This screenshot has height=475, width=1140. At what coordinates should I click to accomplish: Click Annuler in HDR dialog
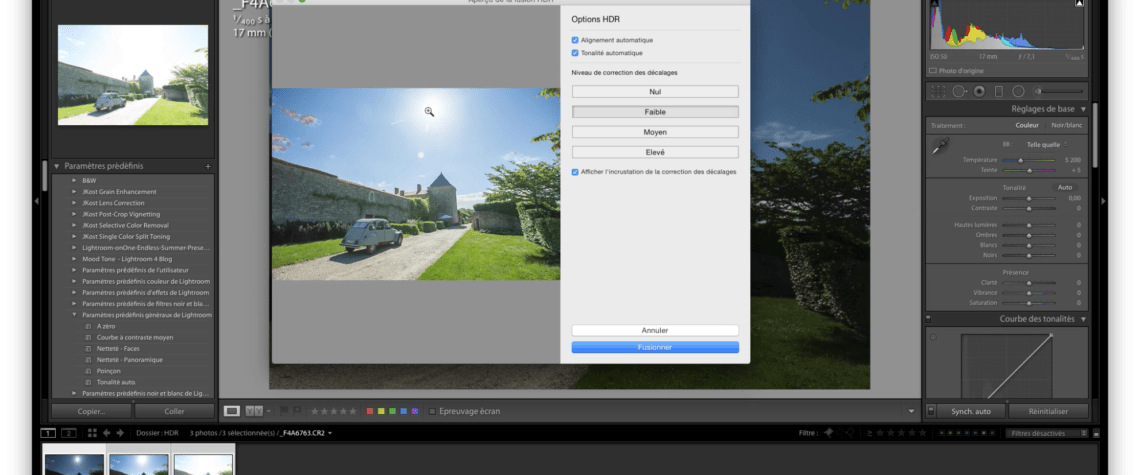click(655, 330)
